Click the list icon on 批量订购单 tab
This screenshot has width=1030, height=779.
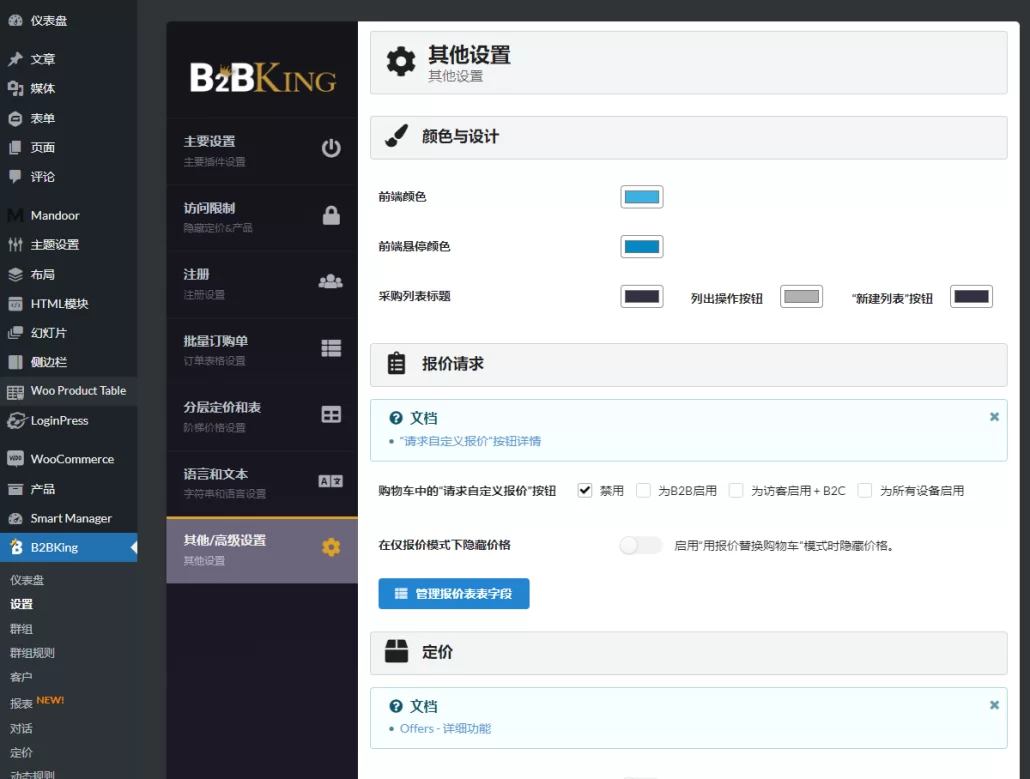tap(331, 348)
